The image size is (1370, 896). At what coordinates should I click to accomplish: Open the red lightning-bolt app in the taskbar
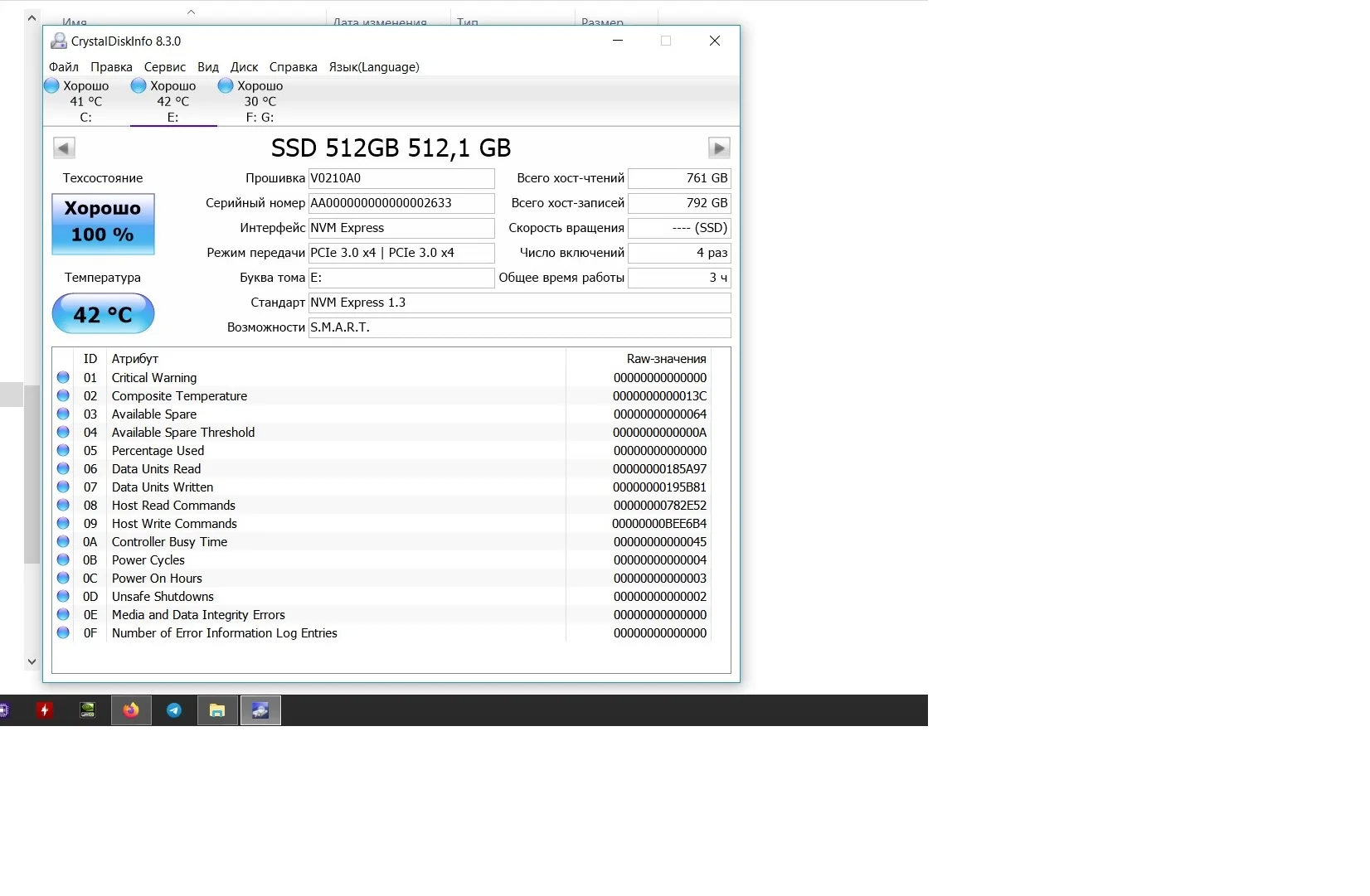[x=45, y=710]
